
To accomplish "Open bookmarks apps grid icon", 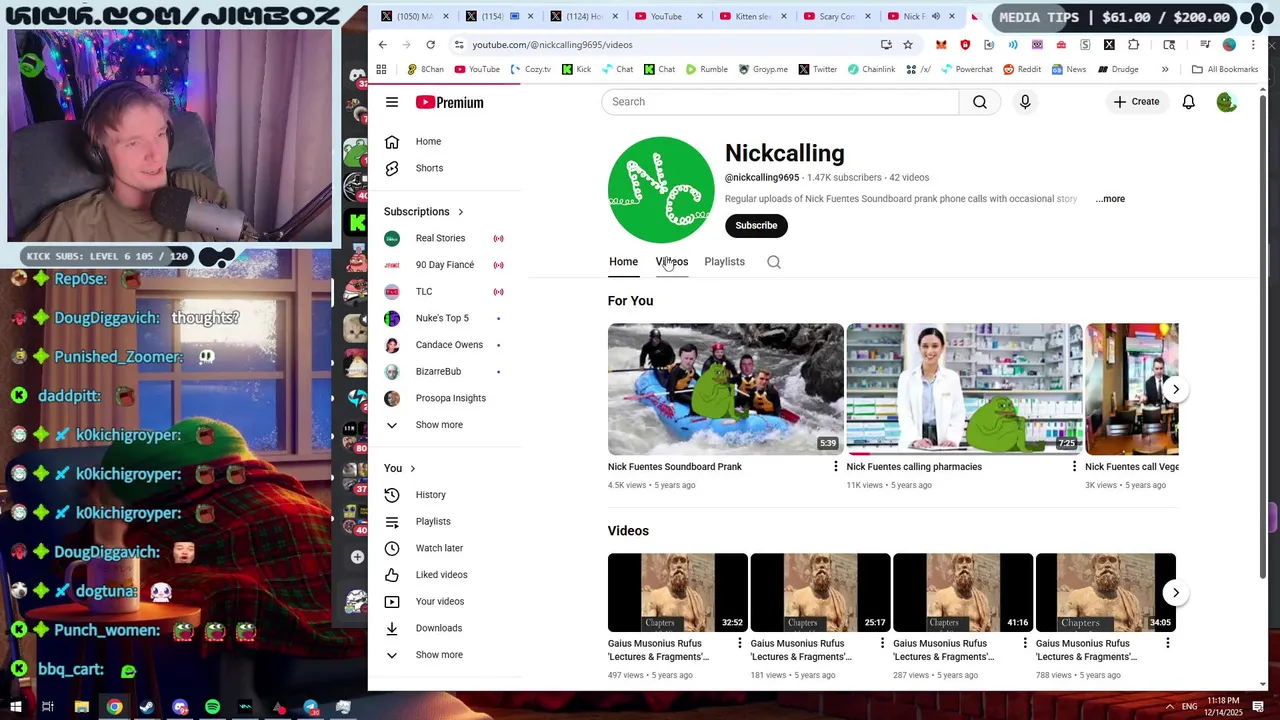I will point(381,69).
